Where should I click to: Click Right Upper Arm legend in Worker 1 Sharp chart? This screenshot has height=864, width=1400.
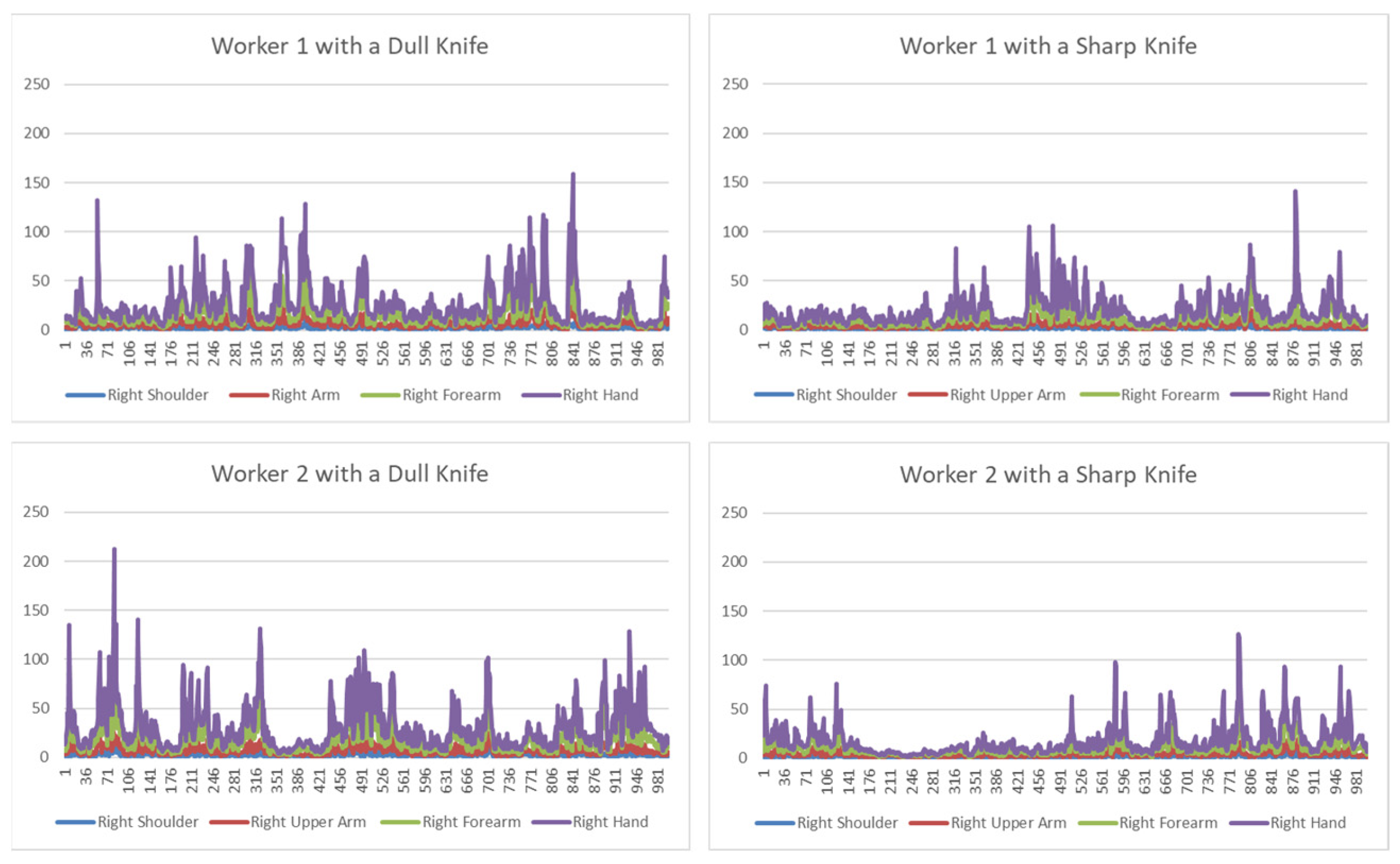tap(1007, 395)
